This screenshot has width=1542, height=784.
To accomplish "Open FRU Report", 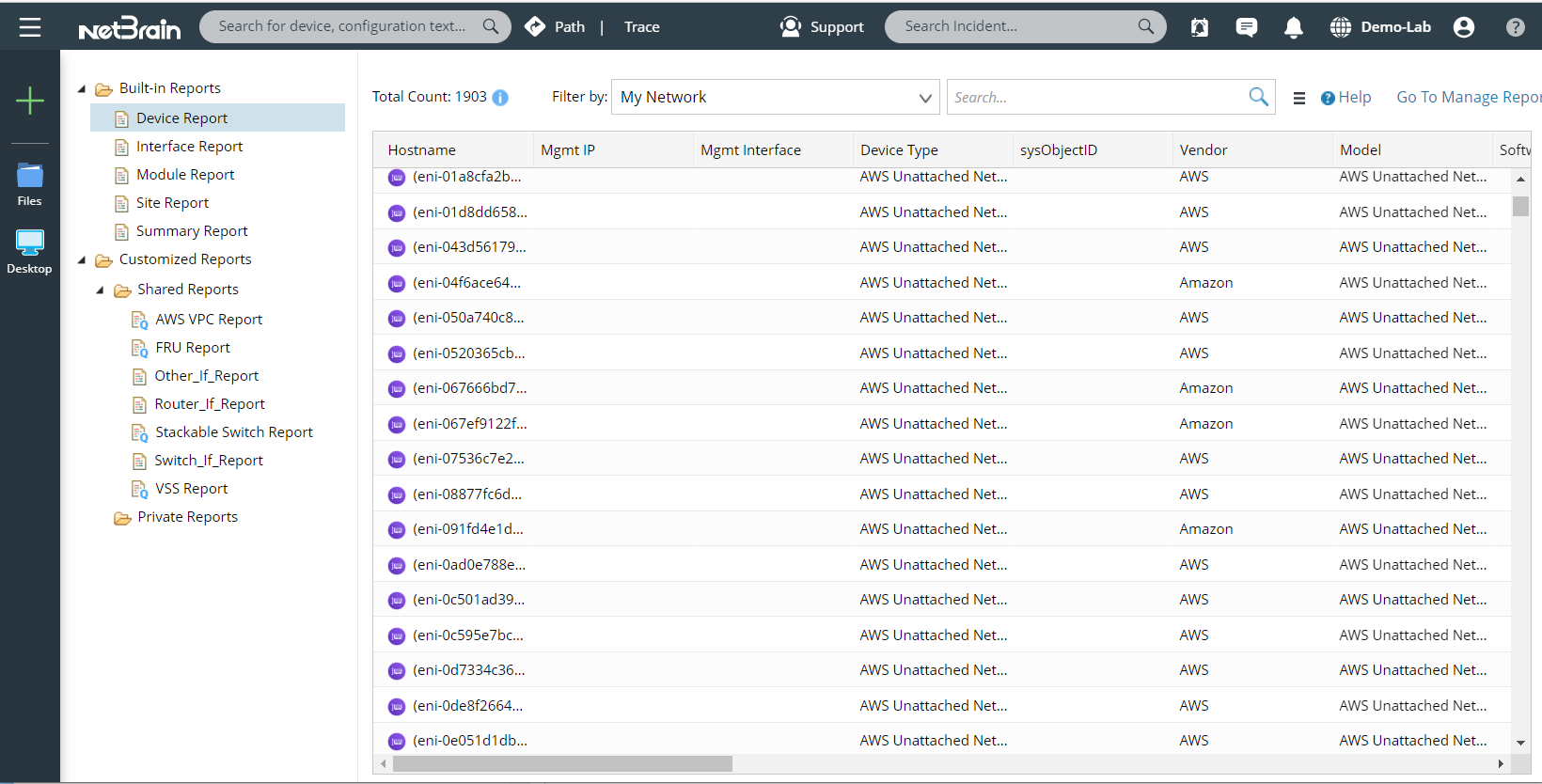I will [x=193, y=348].
